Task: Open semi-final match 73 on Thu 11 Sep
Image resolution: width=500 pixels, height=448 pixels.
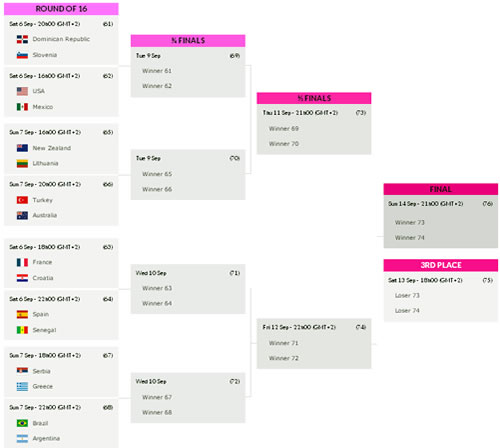Action: 314,129
